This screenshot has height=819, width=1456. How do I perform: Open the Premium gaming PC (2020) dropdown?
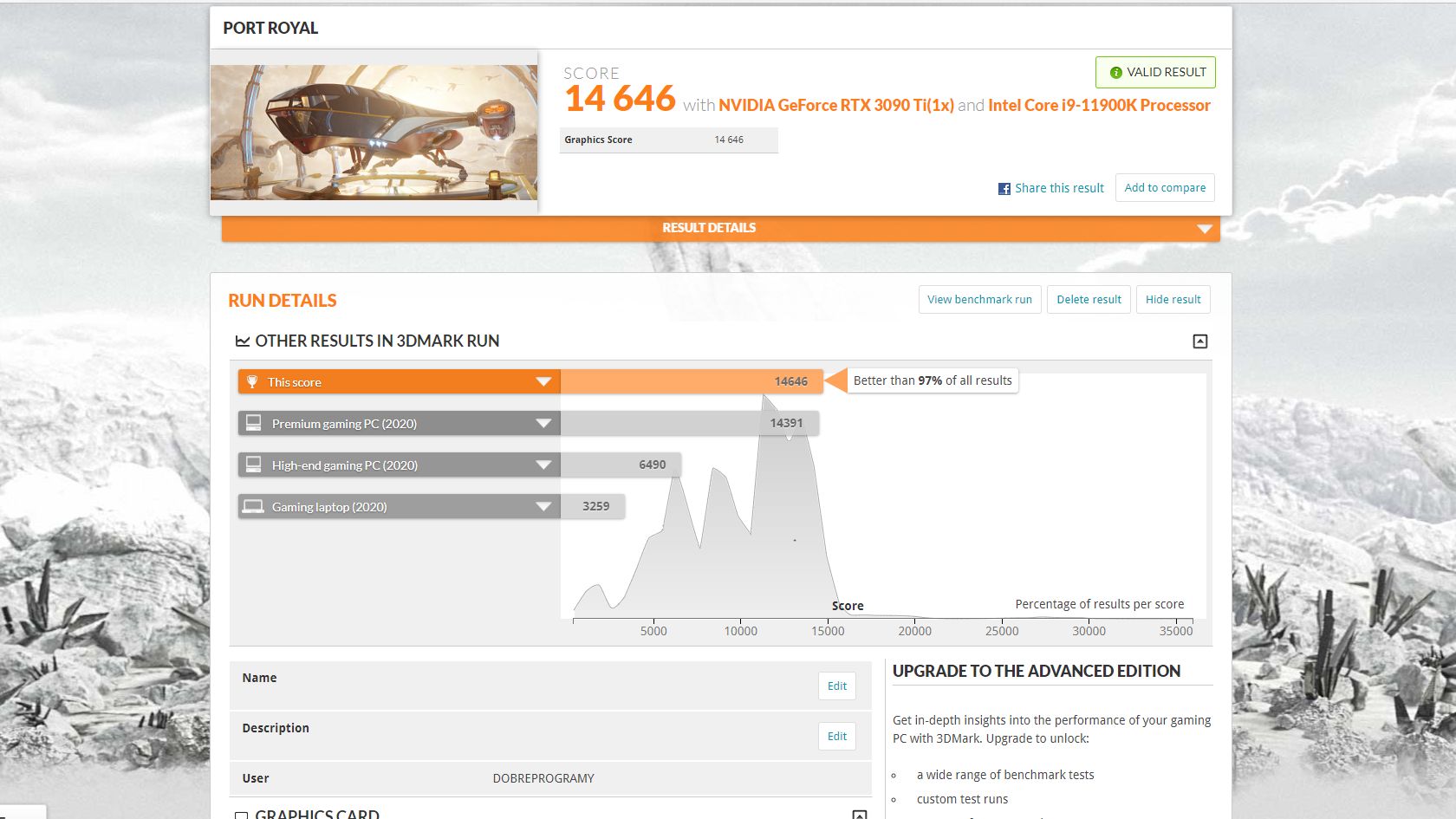543,423
